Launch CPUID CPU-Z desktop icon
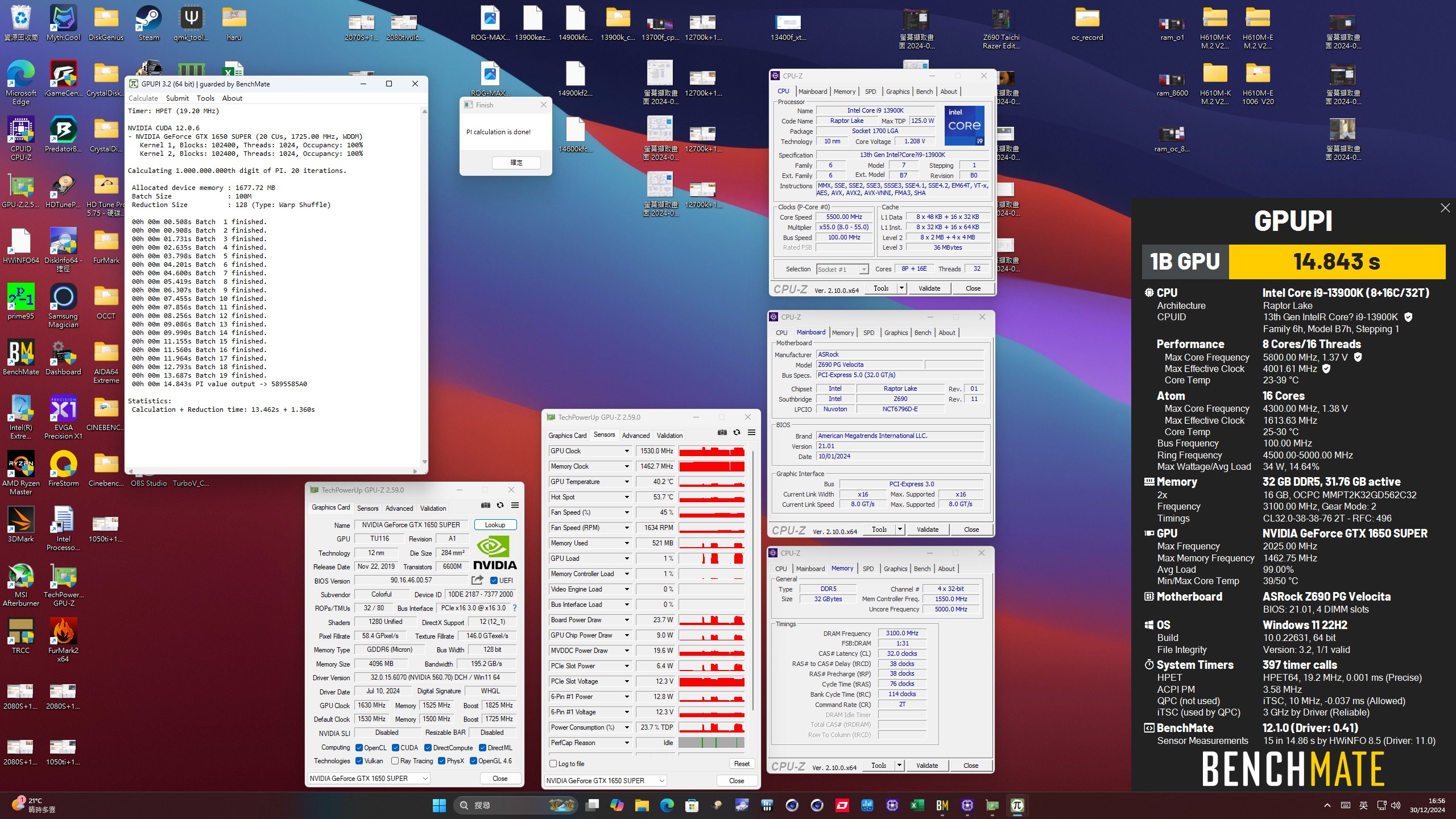The image size is (1456, 819). tap(21, 139)
